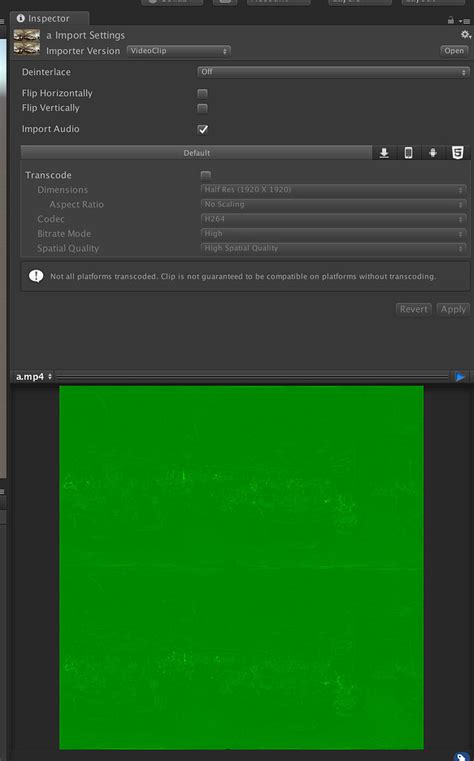Enable Flip Horizontally checkbox

[202, 93]
